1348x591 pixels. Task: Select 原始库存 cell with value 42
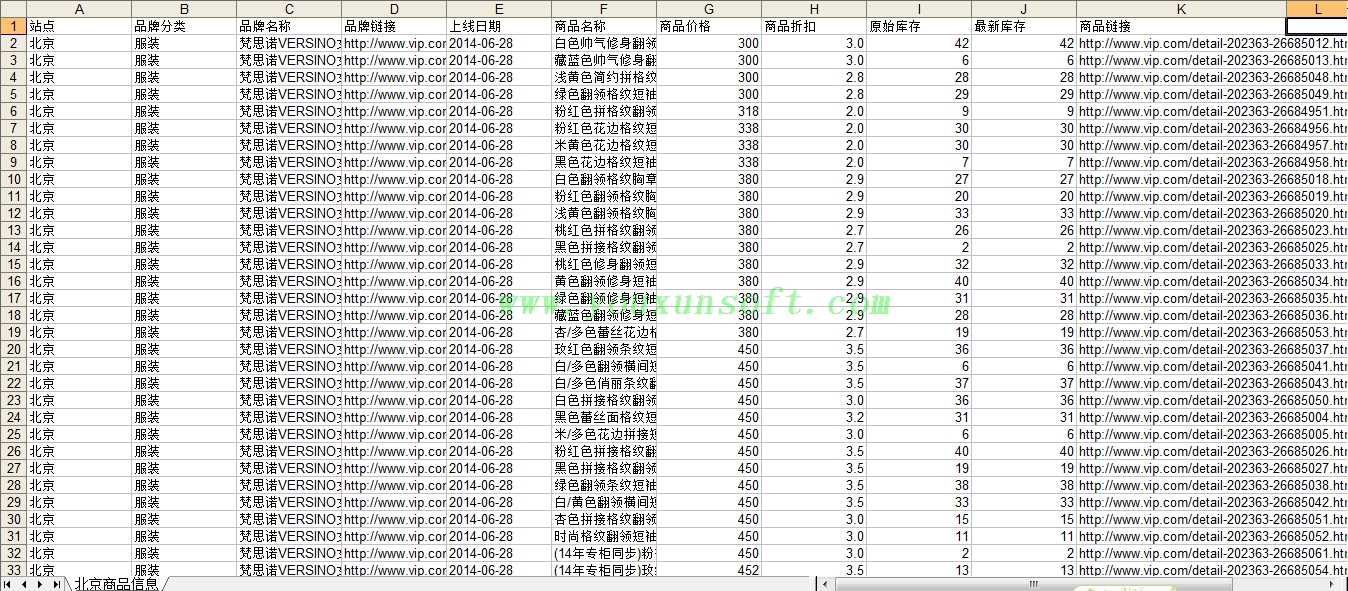click(x=919, y=43)
